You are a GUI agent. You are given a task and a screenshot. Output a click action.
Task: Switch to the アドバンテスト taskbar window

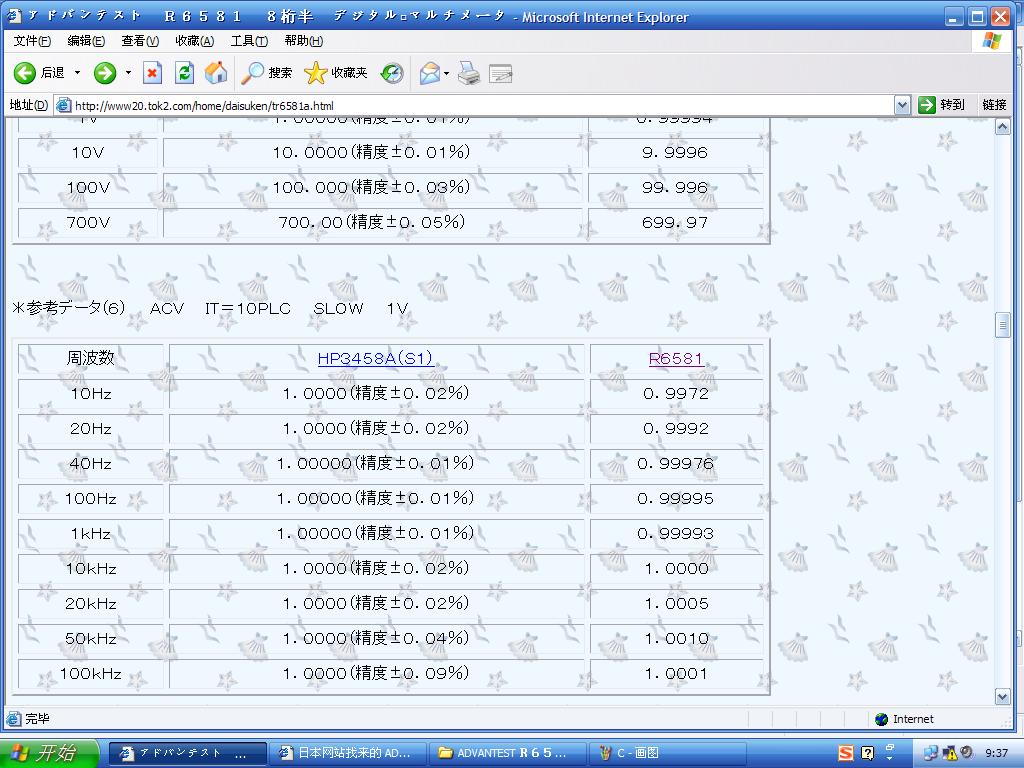click(187, 753)
